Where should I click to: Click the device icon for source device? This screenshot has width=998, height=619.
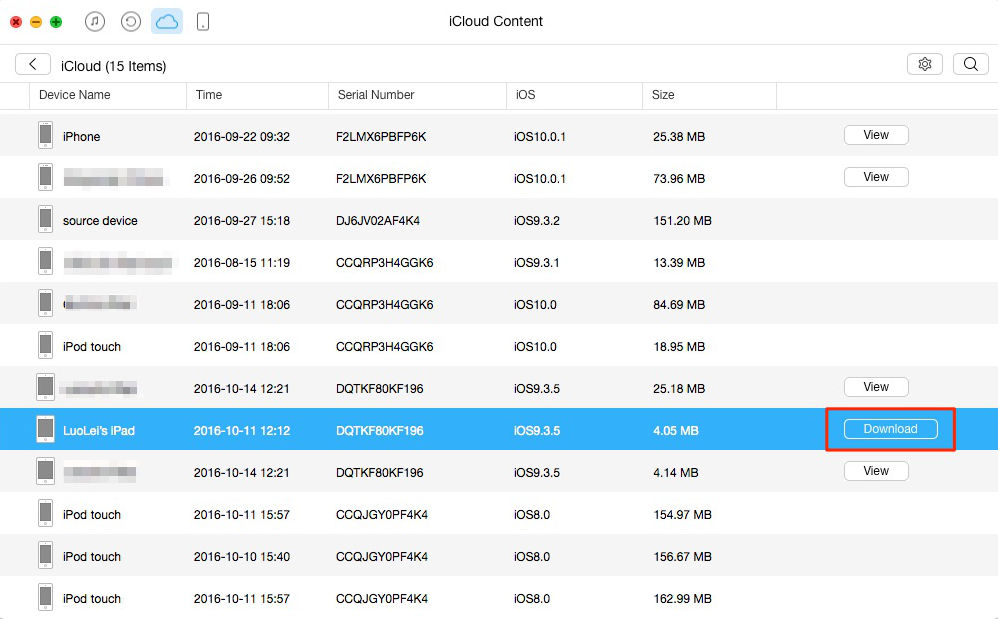point(45,220)
